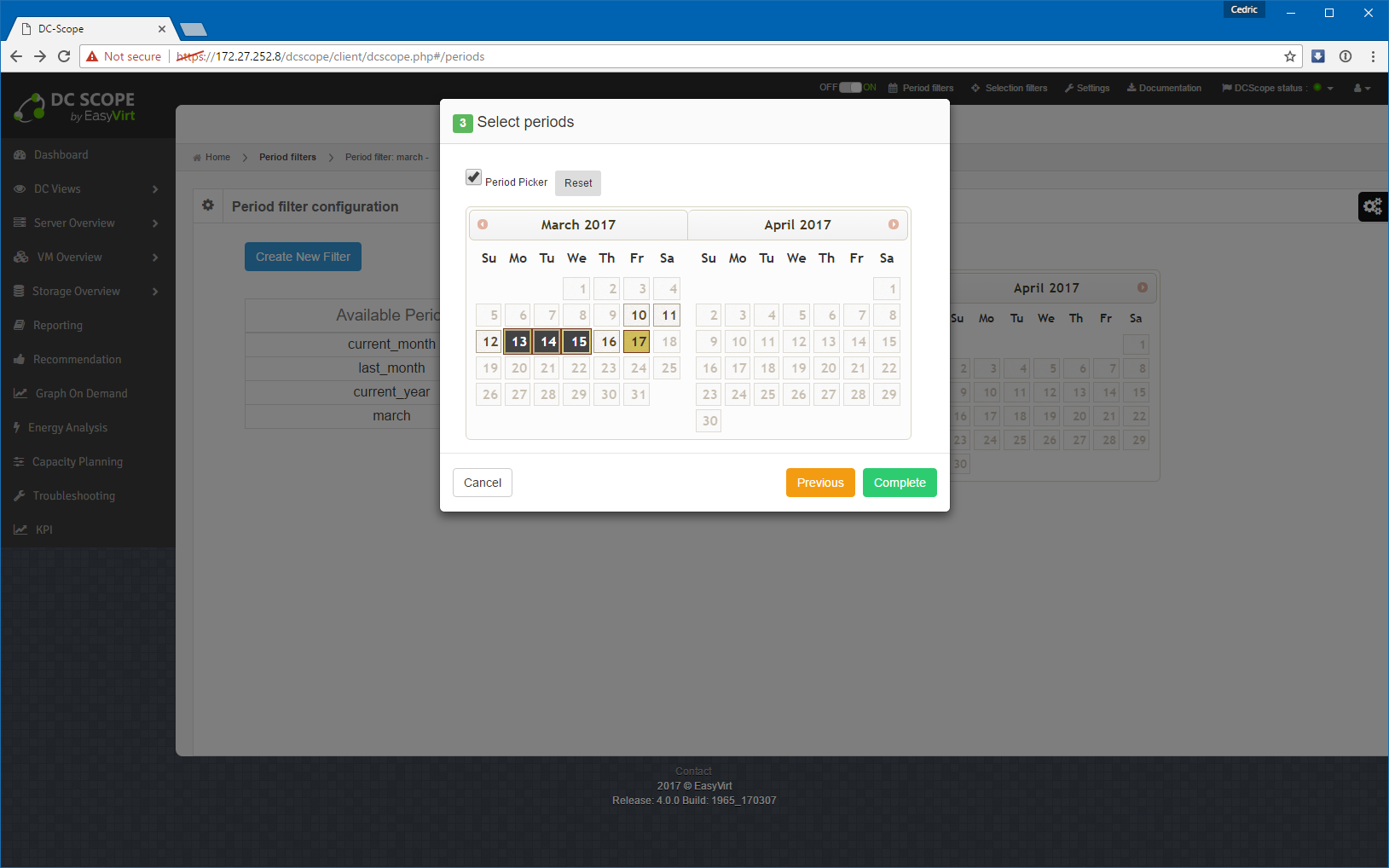
Task: Bookmark this page with the star icon
Action: (1289, 56)
